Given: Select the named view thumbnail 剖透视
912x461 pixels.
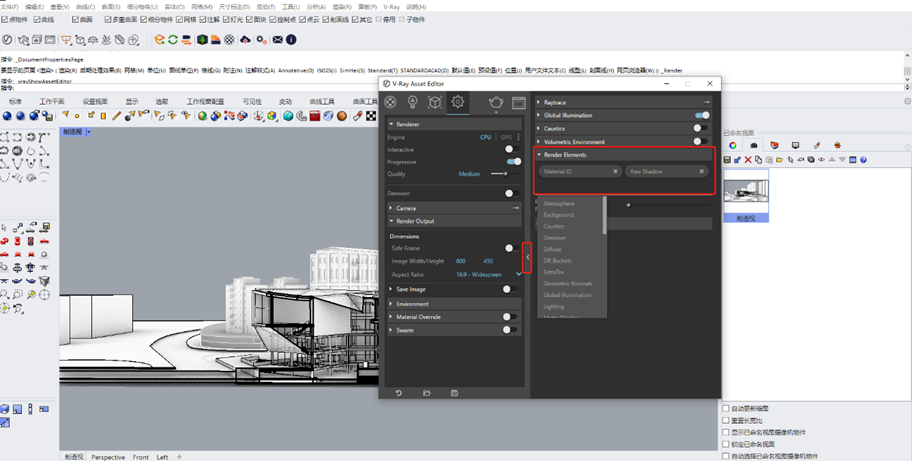Looking at the screenshot, I should coord(746,196).
